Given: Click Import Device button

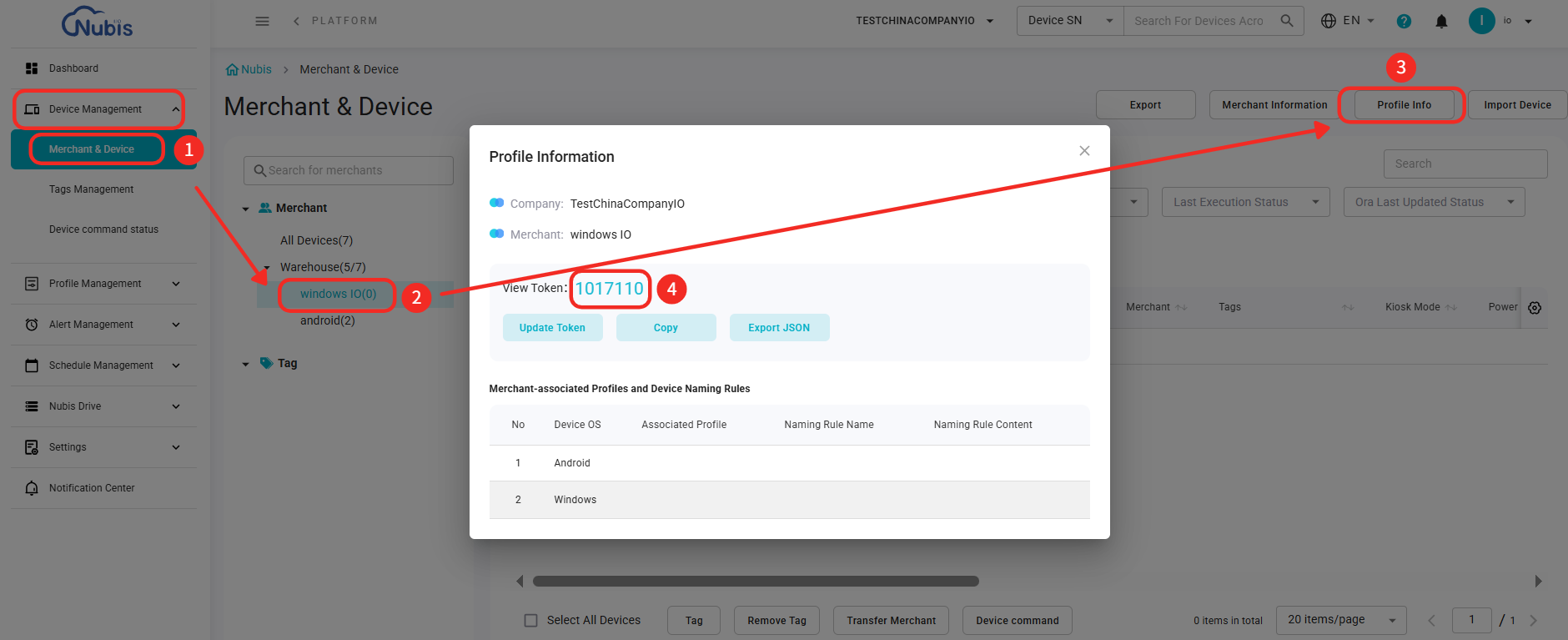Looking at the screenshot, I should coord(1517,105).
